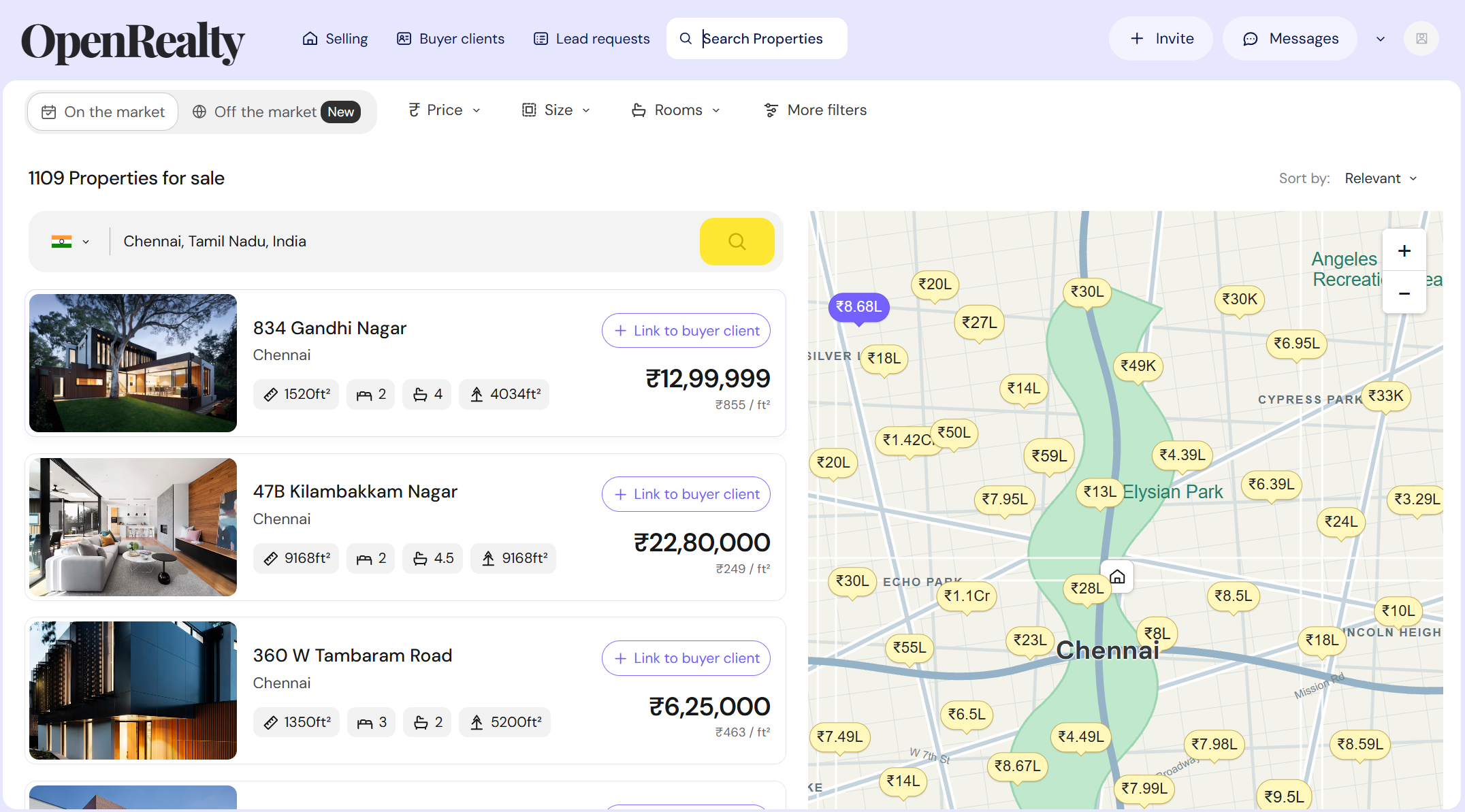
Task: Select the highlighted ₹8.68L map marker
Action: [858, 307]
